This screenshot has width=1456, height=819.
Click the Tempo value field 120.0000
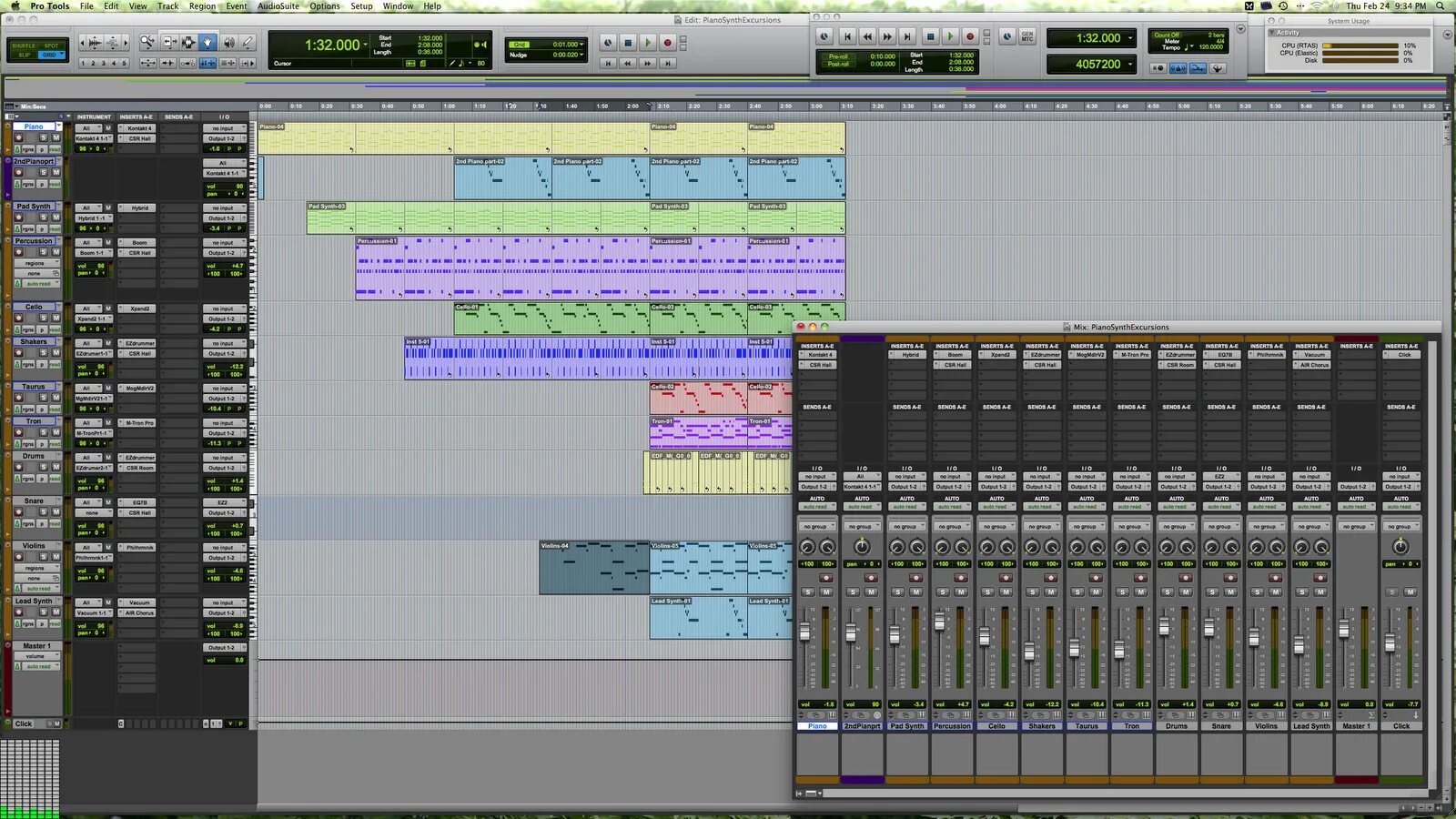click(x=1210, y=47)
